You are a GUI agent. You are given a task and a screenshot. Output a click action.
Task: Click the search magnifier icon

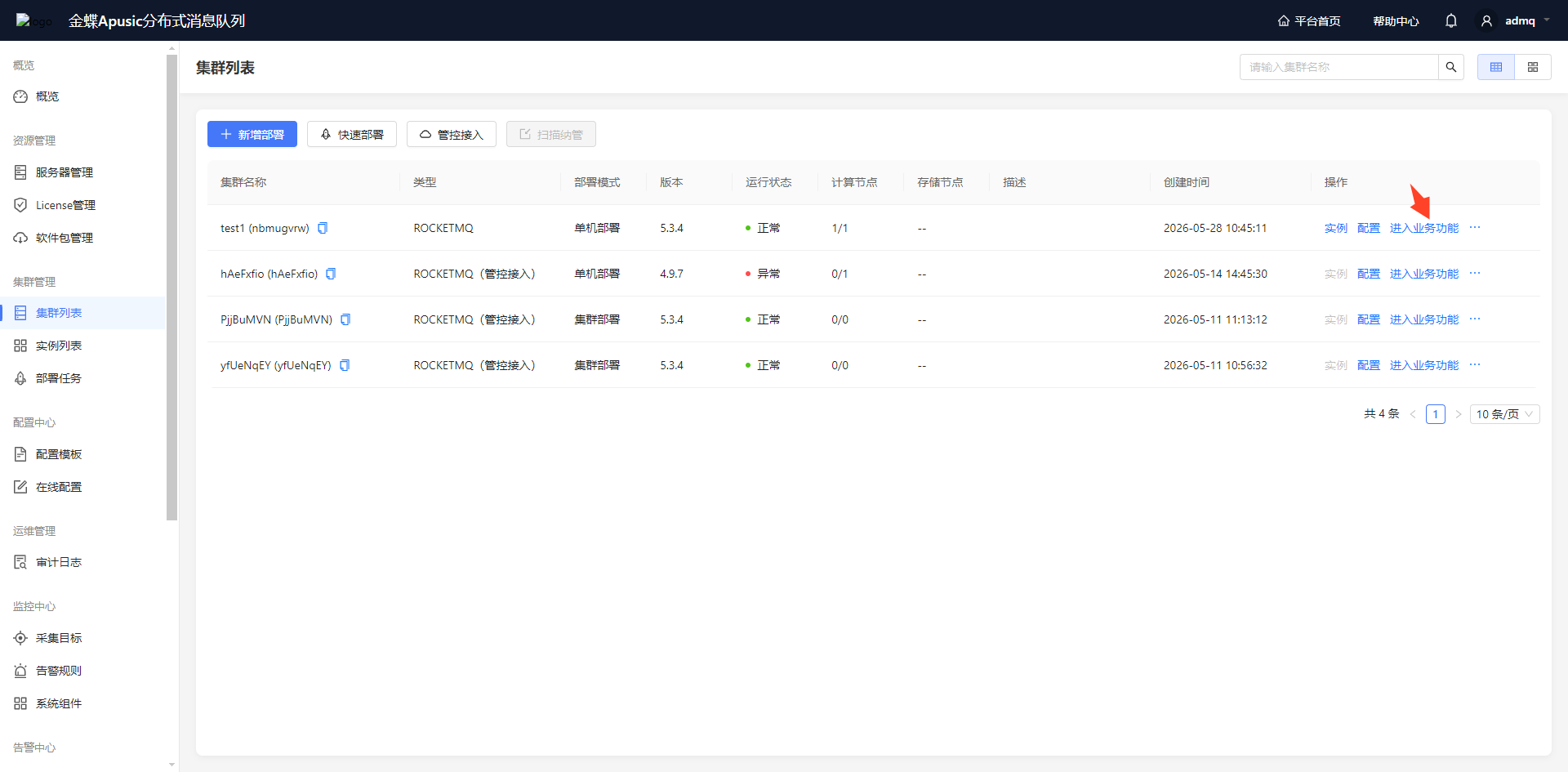point(1451,67)
